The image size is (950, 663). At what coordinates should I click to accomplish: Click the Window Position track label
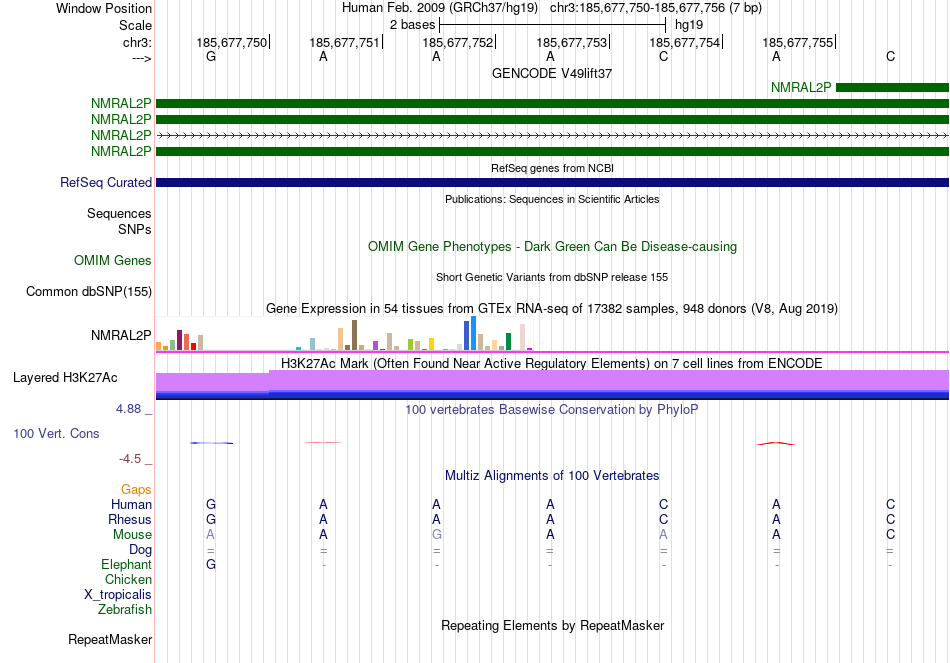point(104,8)
